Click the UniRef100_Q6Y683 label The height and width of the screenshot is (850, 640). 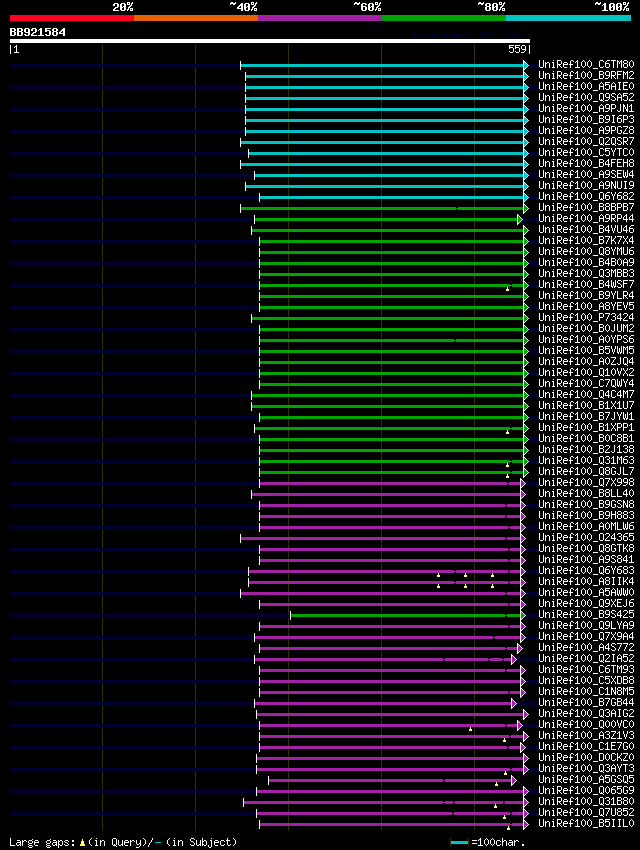[x=586, y=570]
